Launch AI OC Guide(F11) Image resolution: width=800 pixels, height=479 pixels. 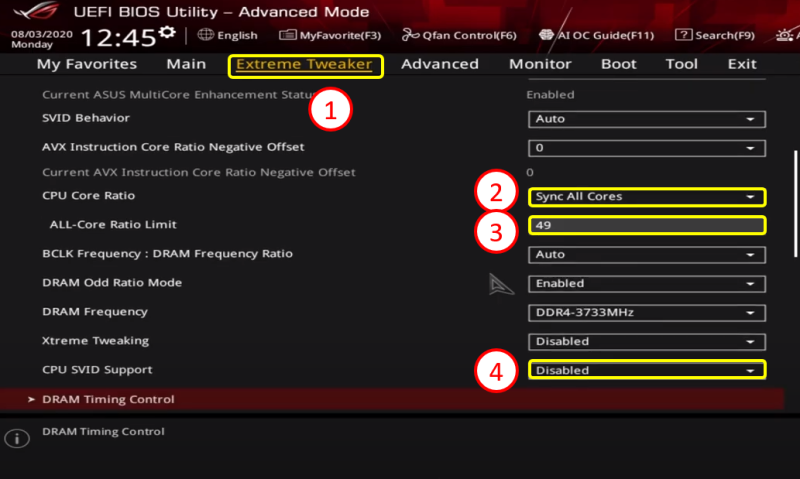pos(596,35)
